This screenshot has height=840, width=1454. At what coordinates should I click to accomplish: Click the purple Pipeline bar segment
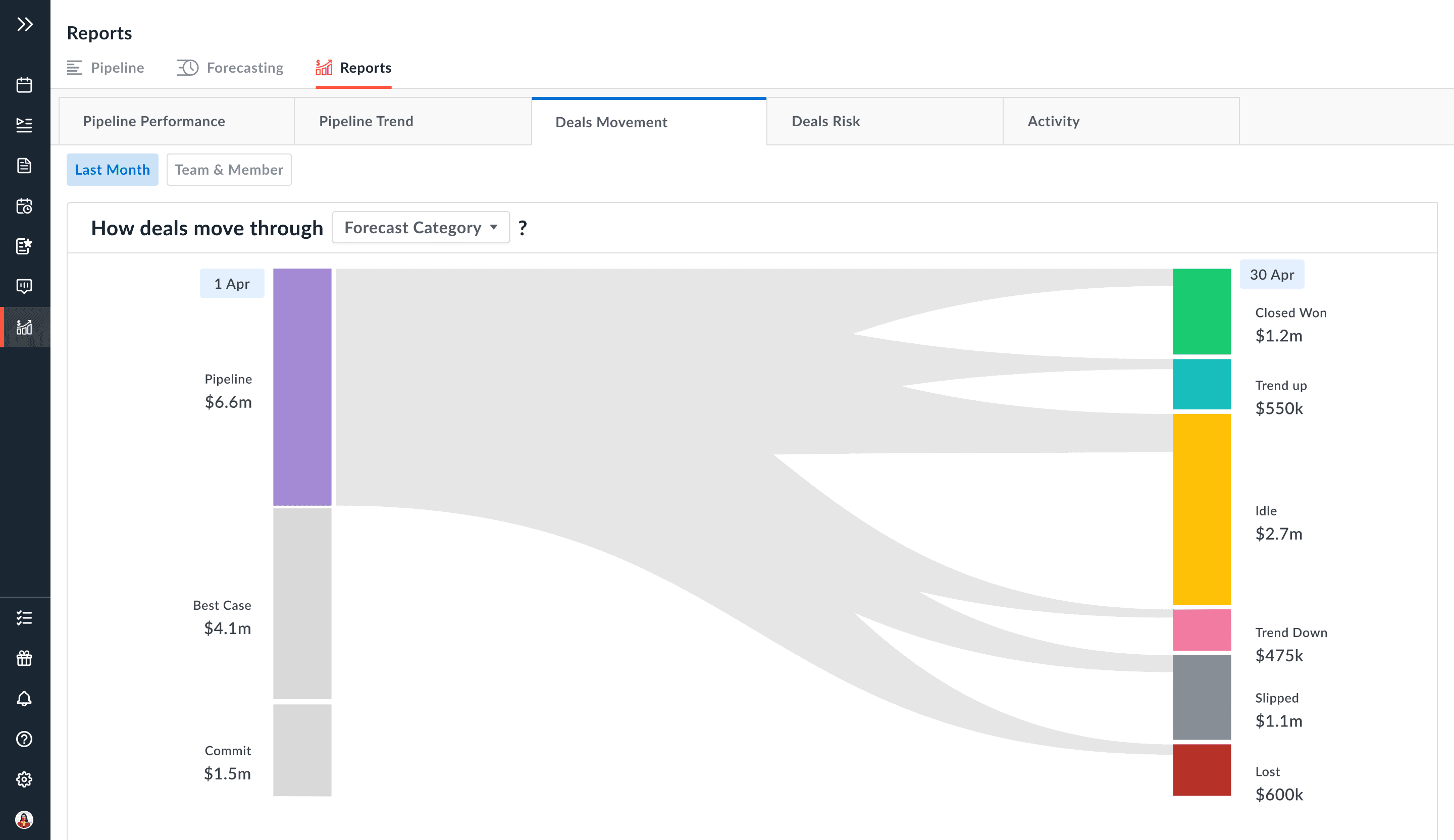point(302,387)
